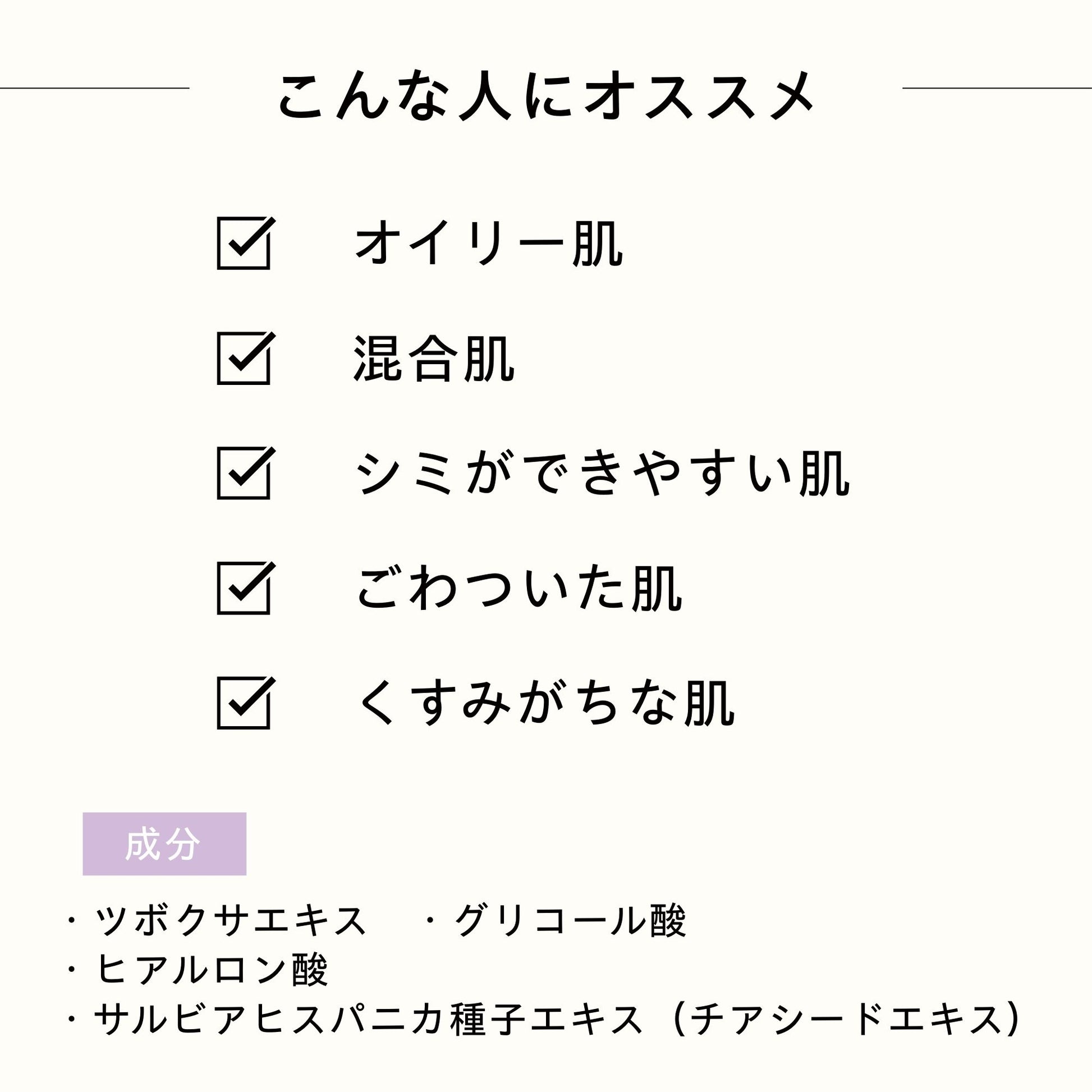Screen dimensions: 1092x1092
Task: Toggle the くすみがちな肌 checkbox
Action: 244,703
